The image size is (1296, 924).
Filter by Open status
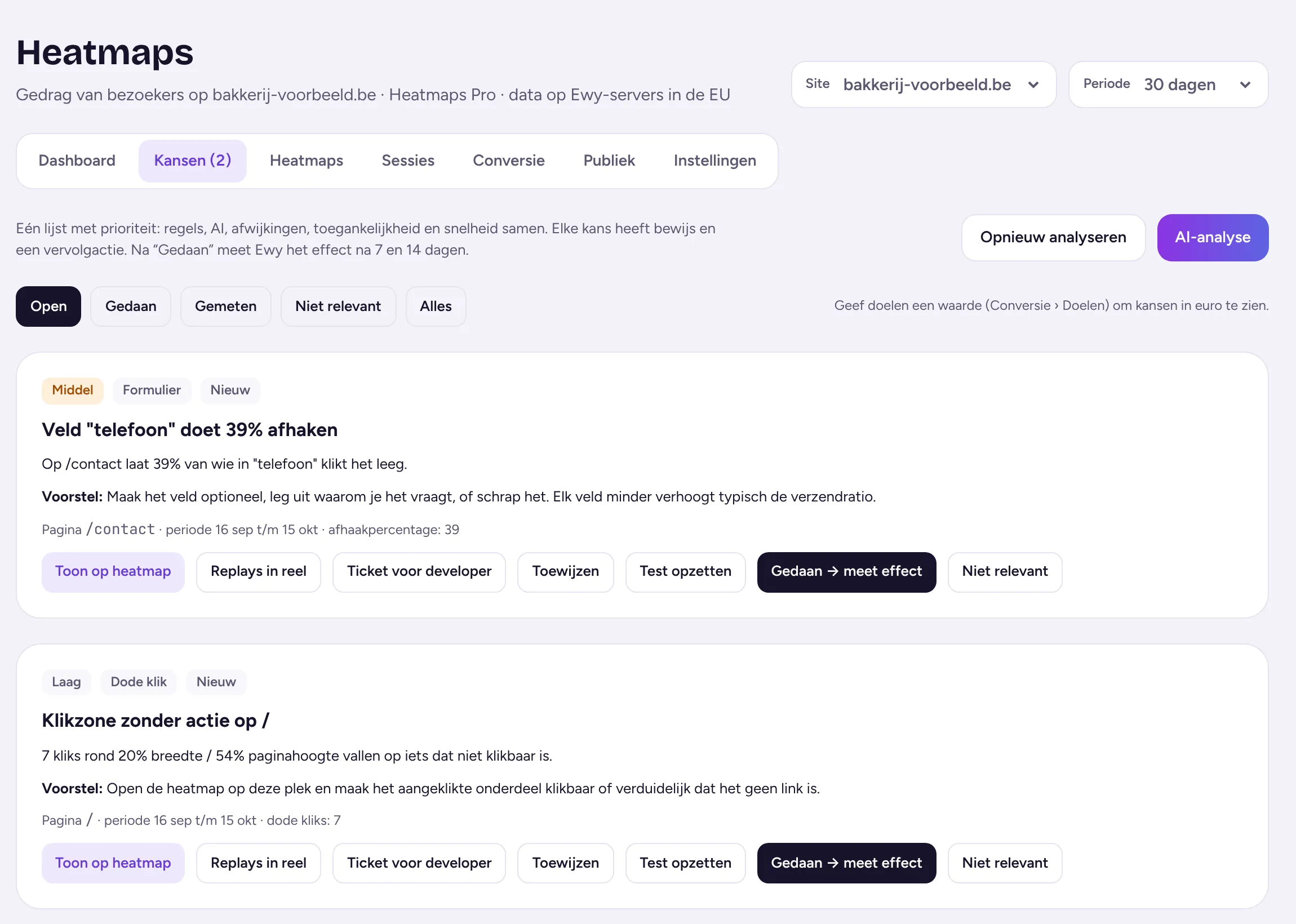coord(48,306)
